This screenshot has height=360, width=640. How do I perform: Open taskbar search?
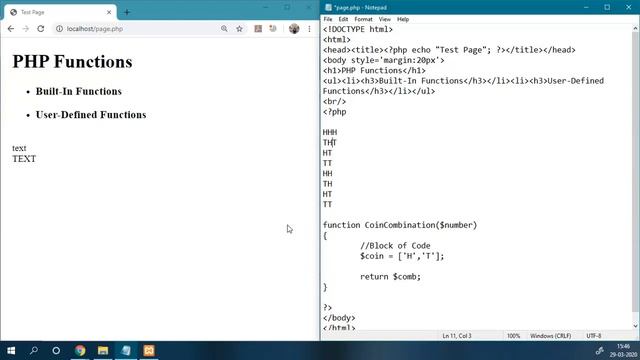[34, 351]
